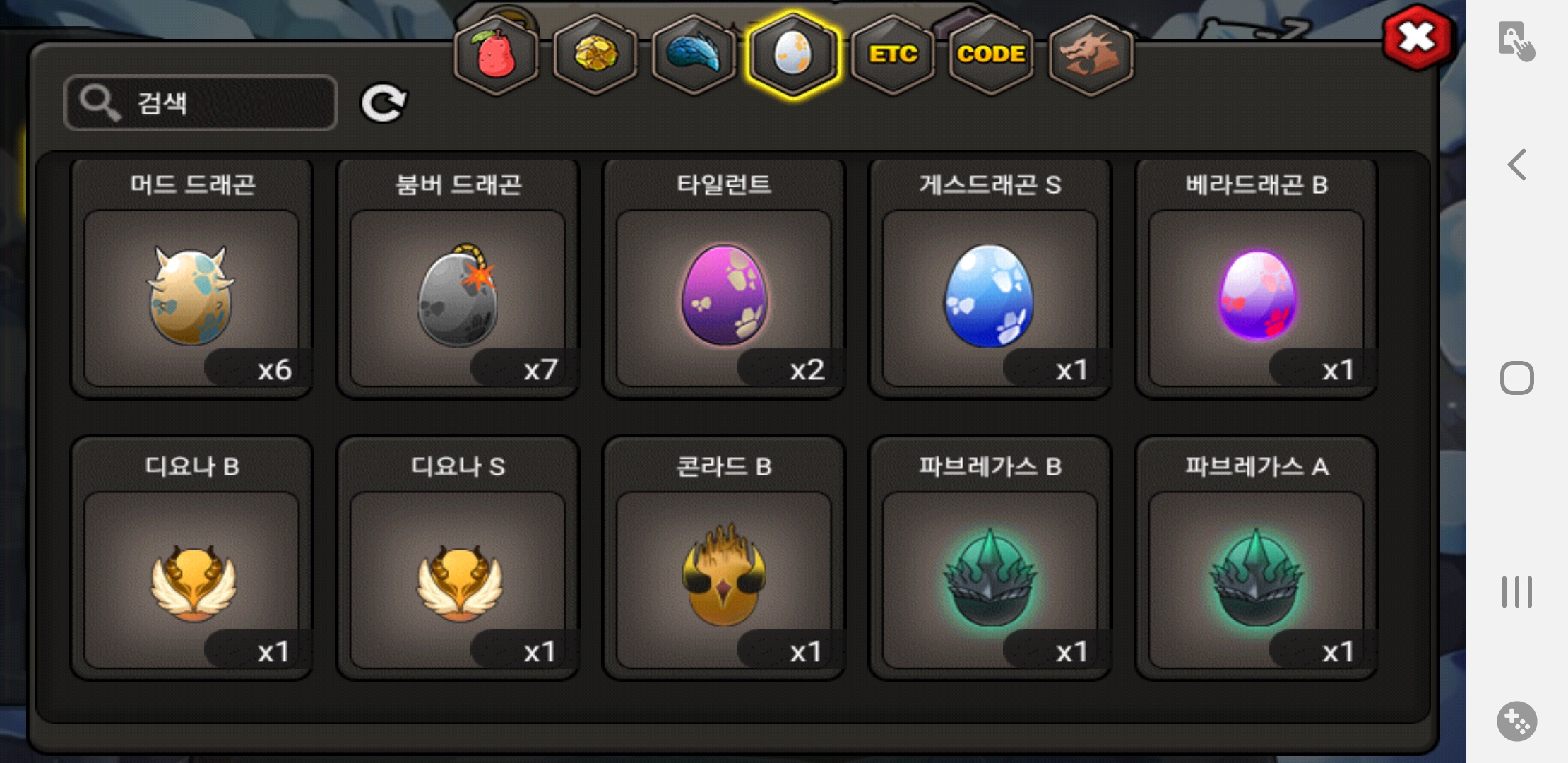Pick the 파브레가스 A green spiked egg
The width and height of the screenshot is (1568, 763).
(x=1257, y=558)
